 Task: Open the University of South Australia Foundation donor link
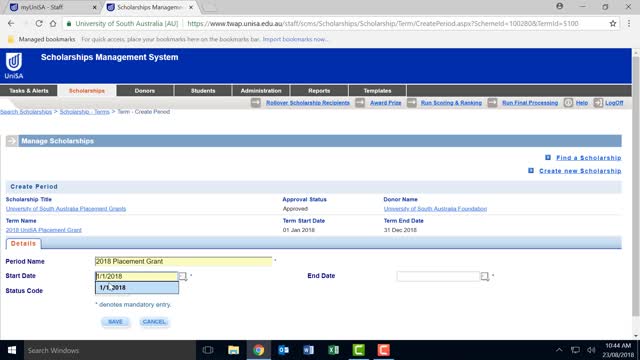point(435,209)
